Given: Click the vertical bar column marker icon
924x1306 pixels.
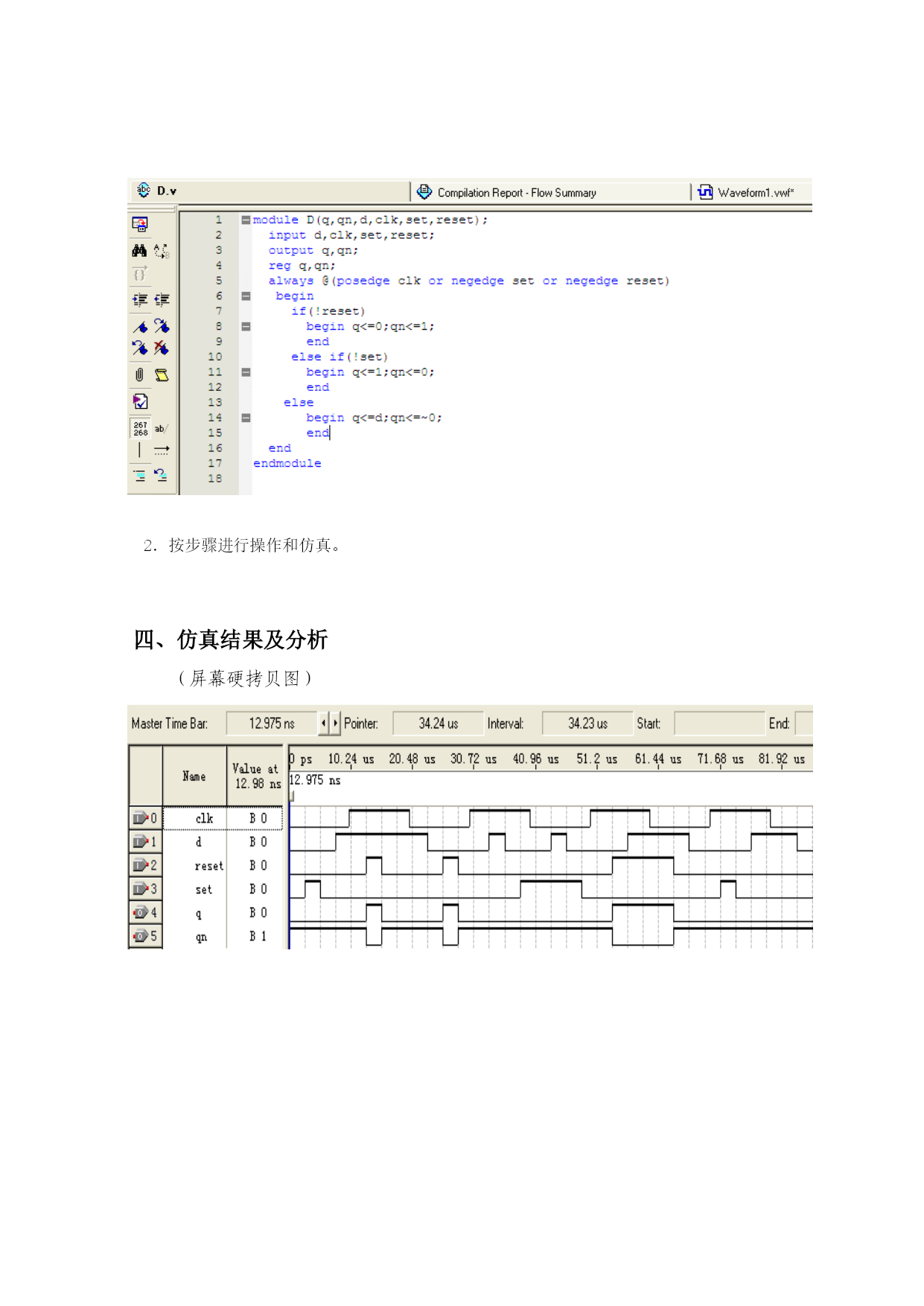Looking at the screenshot, I should tap(139, 450).
